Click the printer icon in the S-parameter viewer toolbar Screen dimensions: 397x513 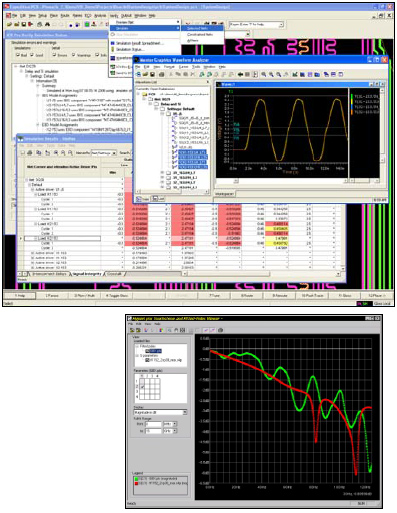tap(220, 330)
